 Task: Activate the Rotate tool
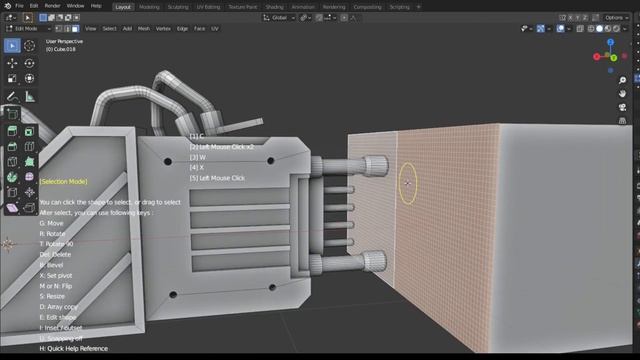29,63
